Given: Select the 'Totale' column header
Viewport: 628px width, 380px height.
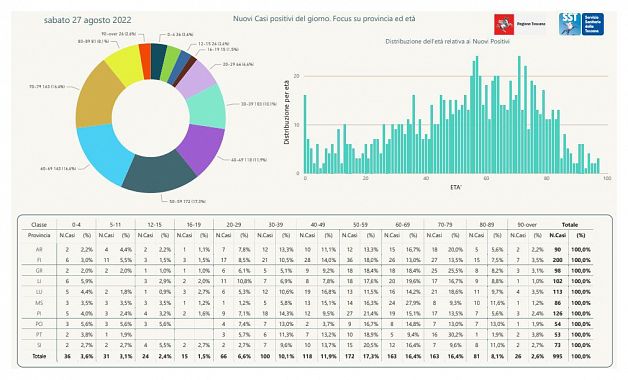Looking at the screenshot, I should [x=570, y=225].
